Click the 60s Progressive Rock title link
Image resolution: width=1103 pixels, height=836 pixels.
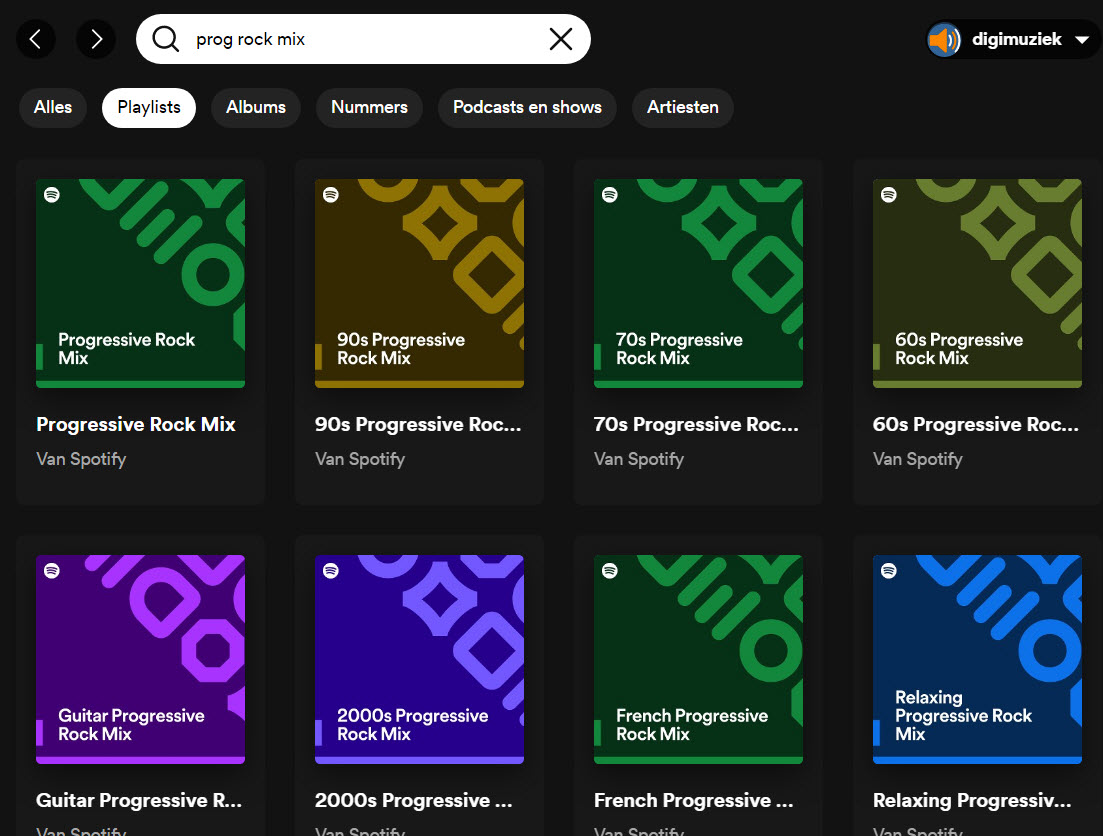975,424
